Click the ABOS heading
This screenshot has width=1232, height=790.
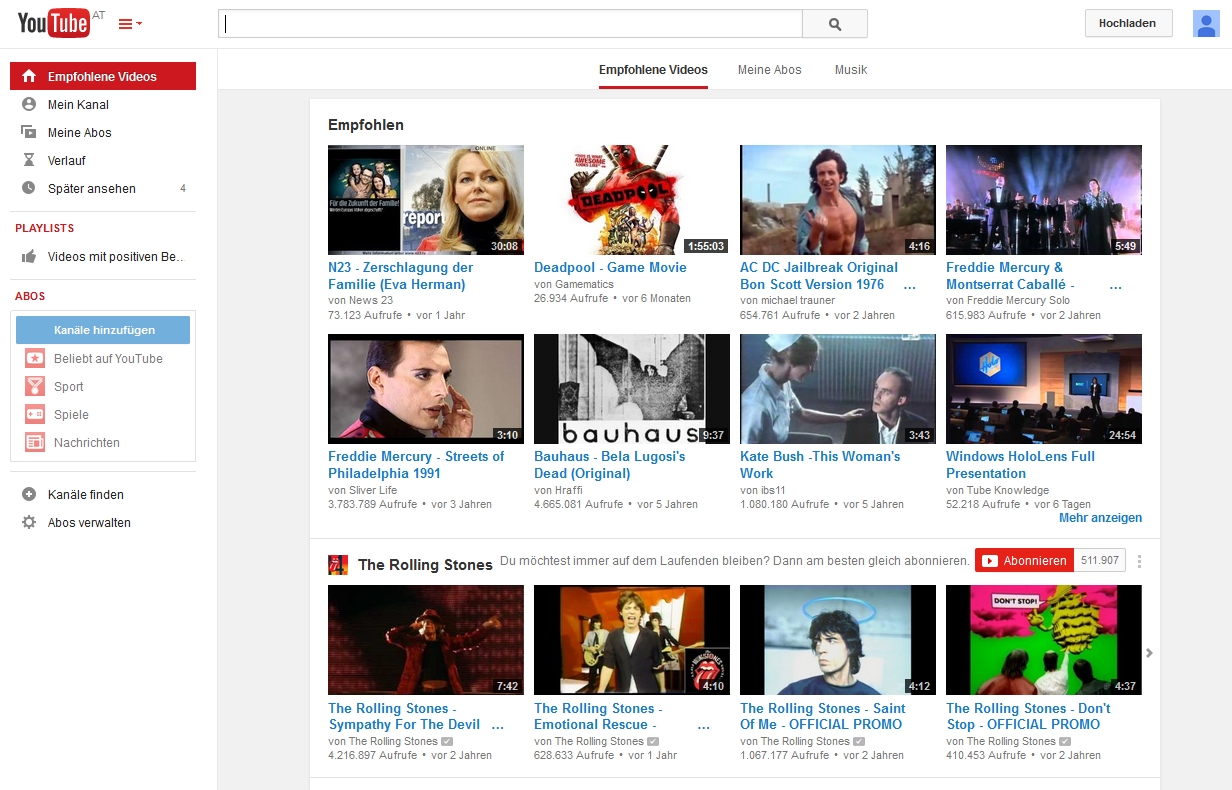(x=30, y=296)
